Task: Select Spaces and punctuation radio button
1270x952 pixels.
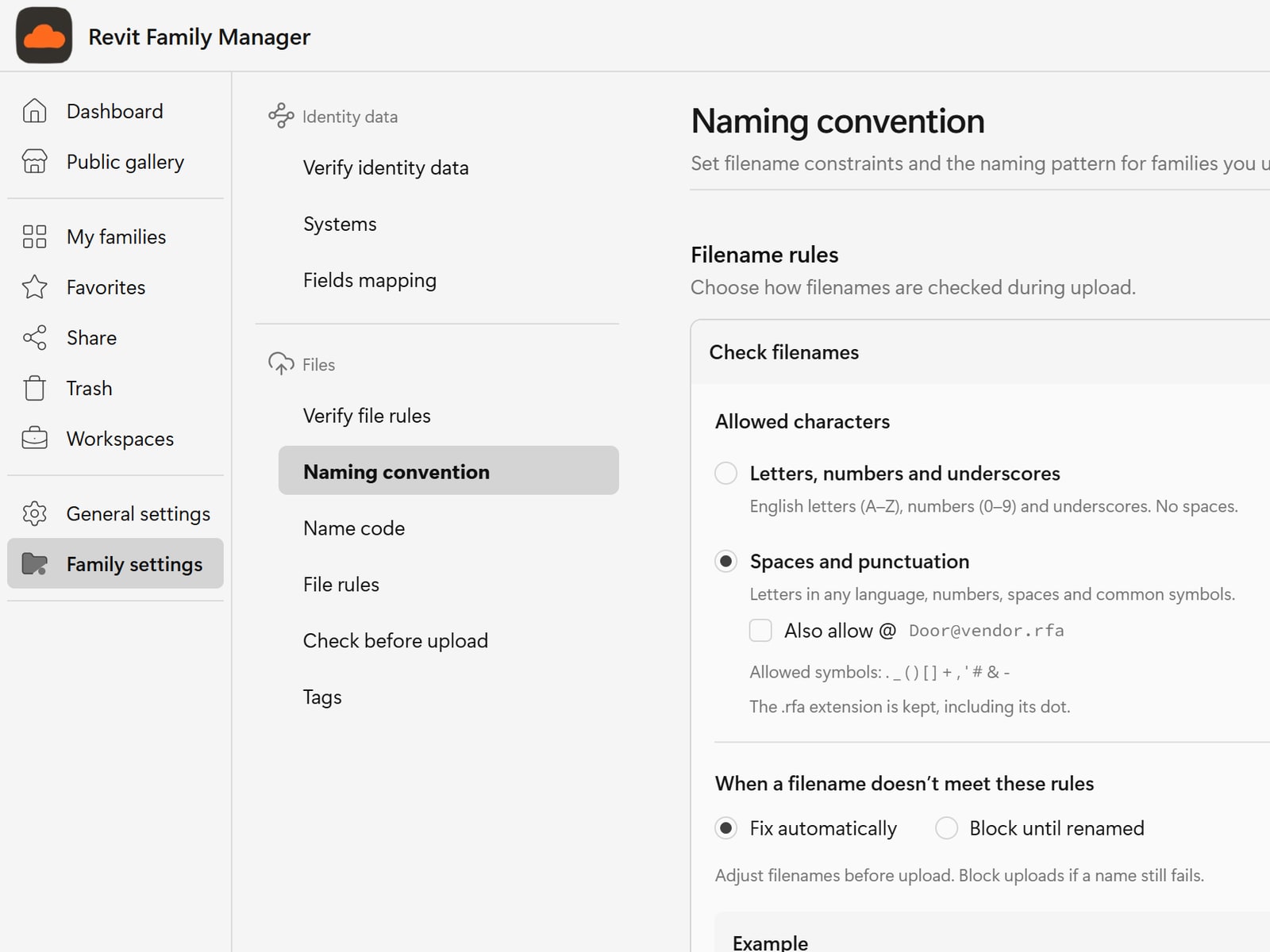Action: click(x=725, y=561)
